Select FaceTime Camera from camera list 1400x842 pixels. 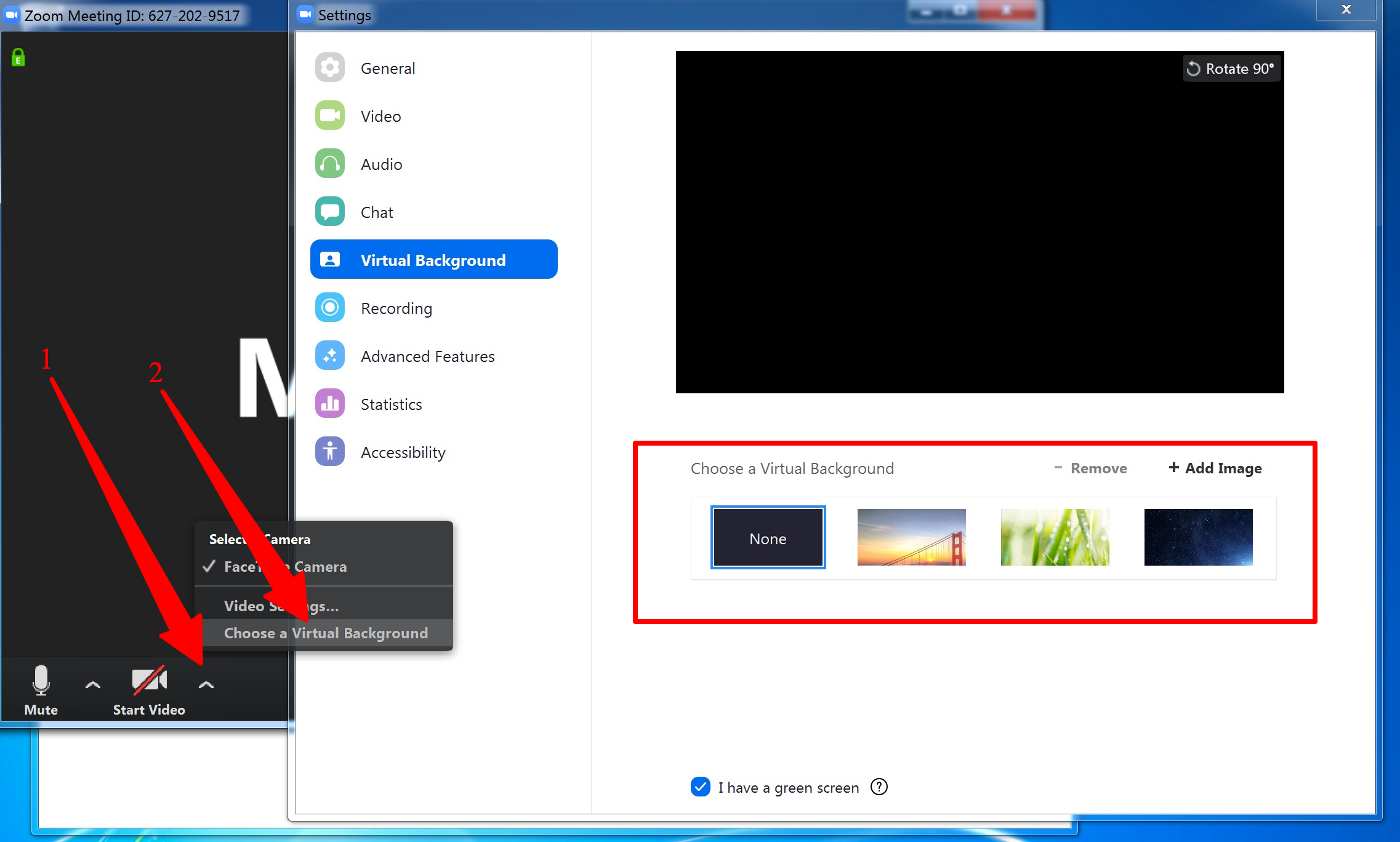pyautogui.click(x=285, y=566)
